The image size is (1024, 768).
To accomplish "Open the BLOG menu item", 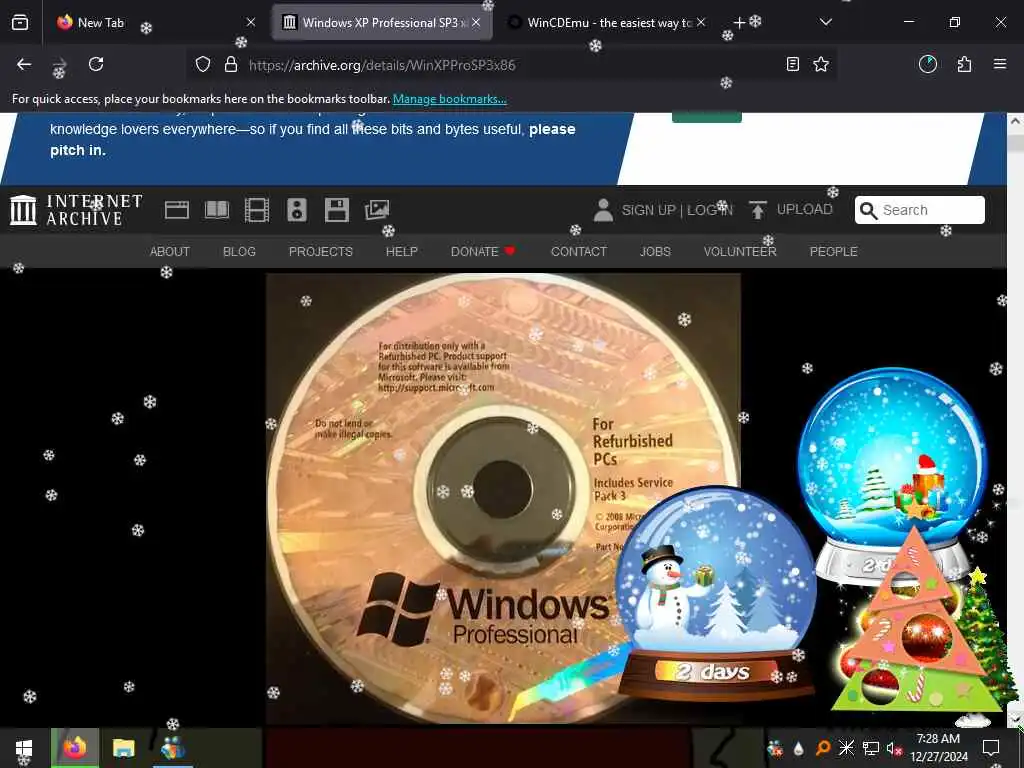I will [x=239, y=251].
